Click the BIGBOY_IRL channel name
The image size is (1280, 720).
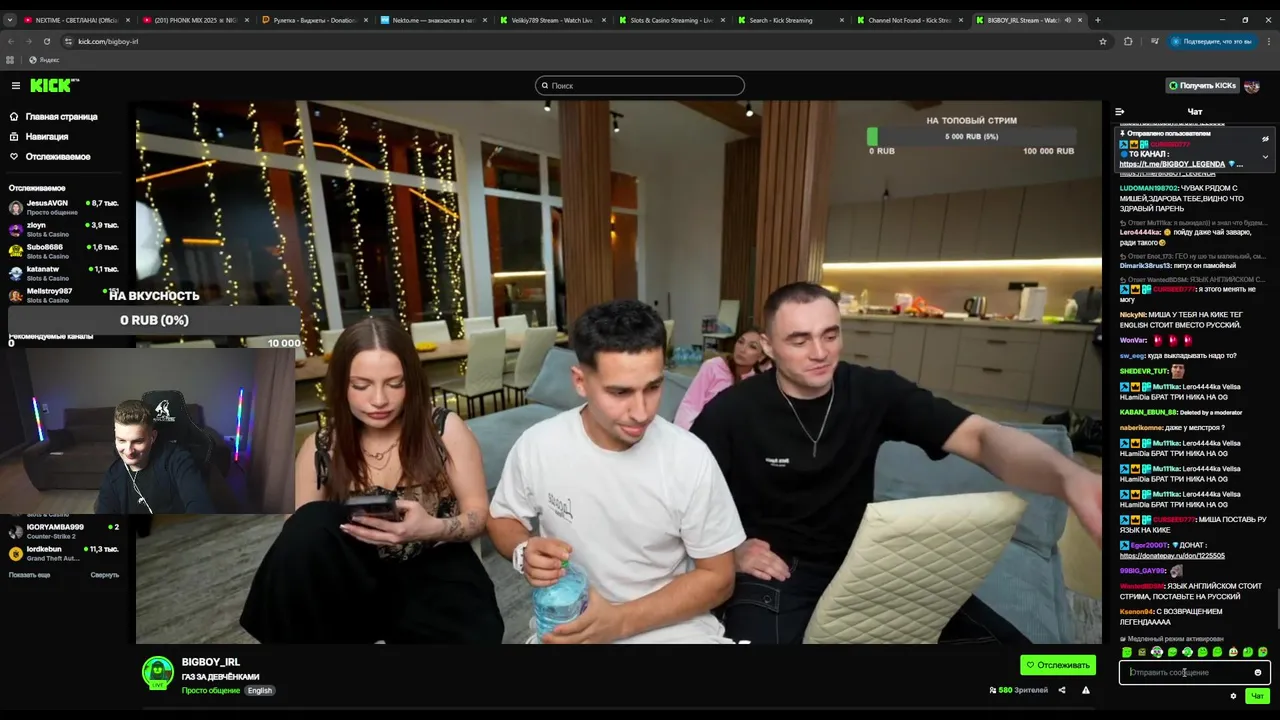pyautogui.click(x=211, y=662)
